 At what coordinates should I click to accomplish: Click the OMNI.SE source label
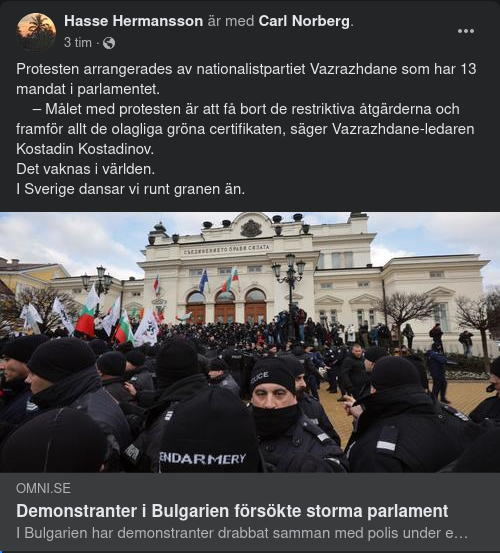click(x=43, y=488)
